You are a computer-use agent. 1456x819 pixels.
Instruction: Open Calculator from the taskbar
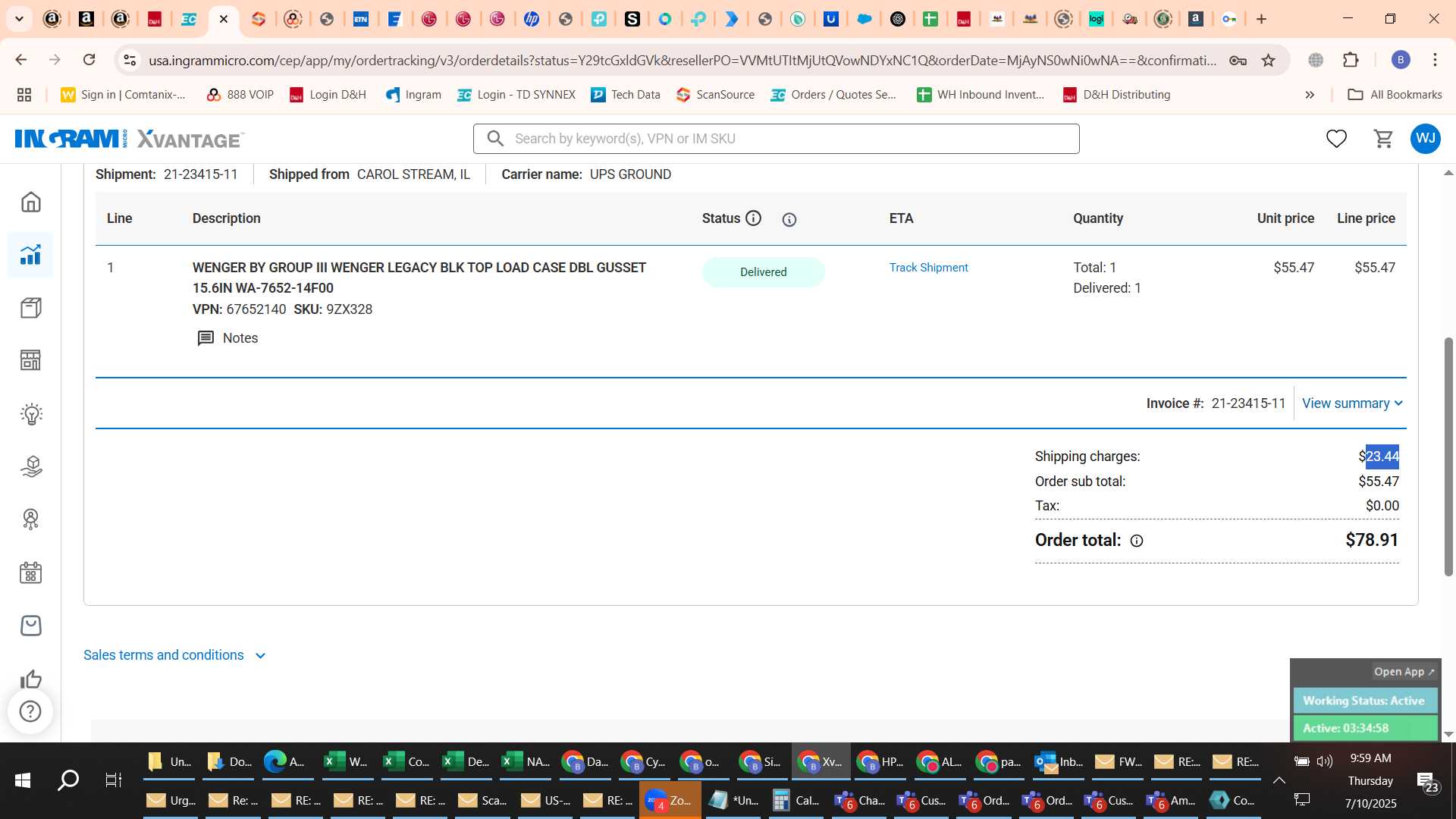point(796,800)
